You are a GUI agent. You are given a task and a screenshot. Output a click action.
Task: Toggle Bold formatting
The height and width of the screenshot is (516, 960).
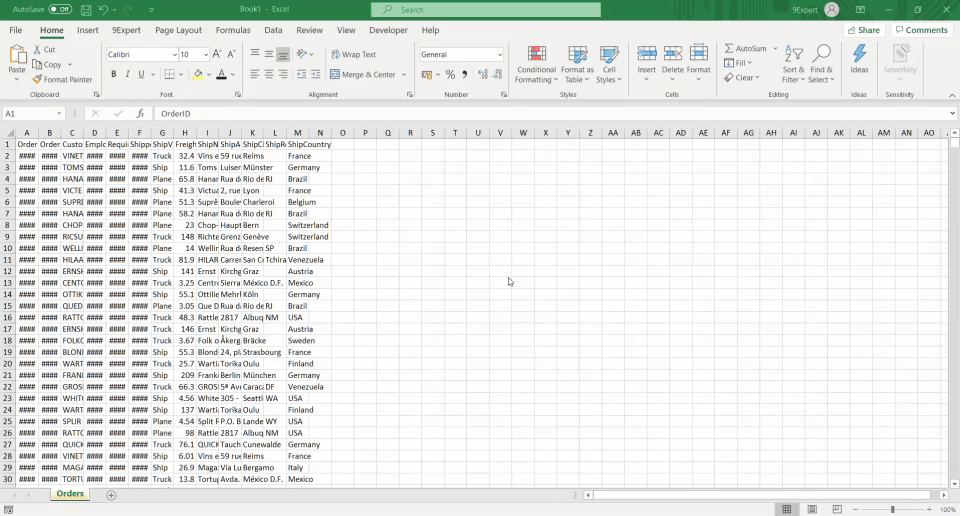(114, 74)
